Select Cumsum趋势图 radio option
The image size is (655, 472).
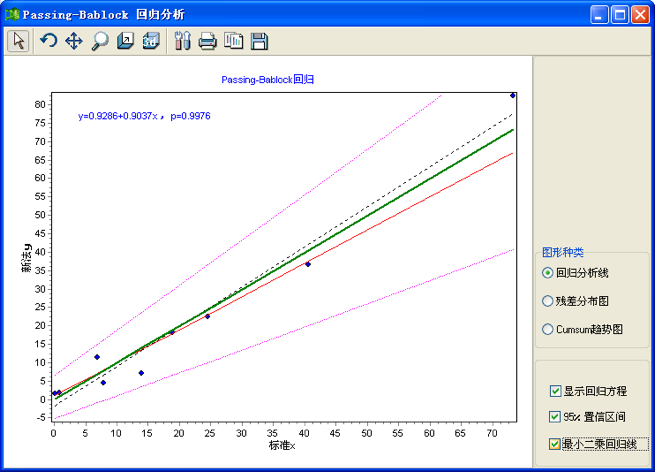[x=548, y=329]
